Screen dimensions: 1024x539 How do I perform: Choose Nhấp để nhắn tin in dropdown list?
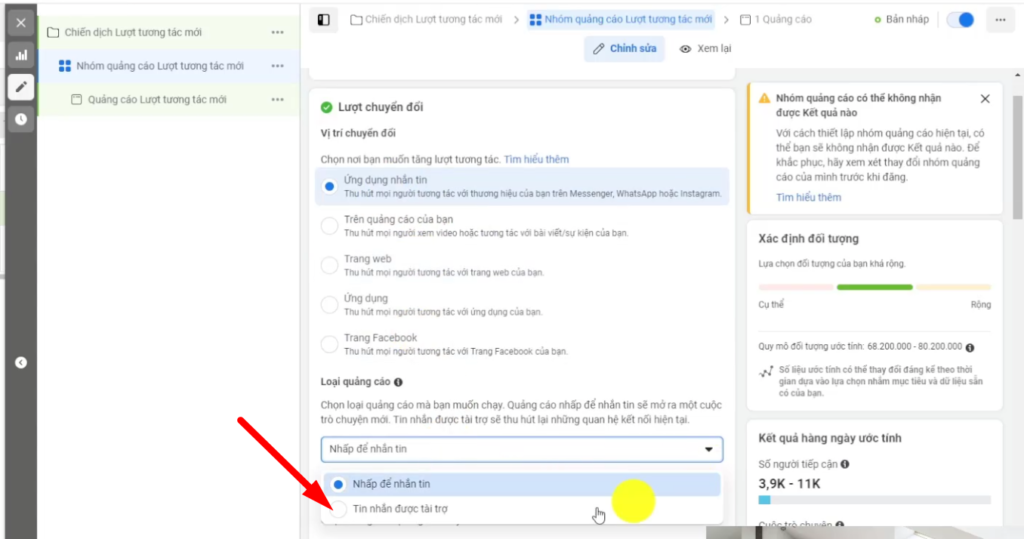[522, 484]
